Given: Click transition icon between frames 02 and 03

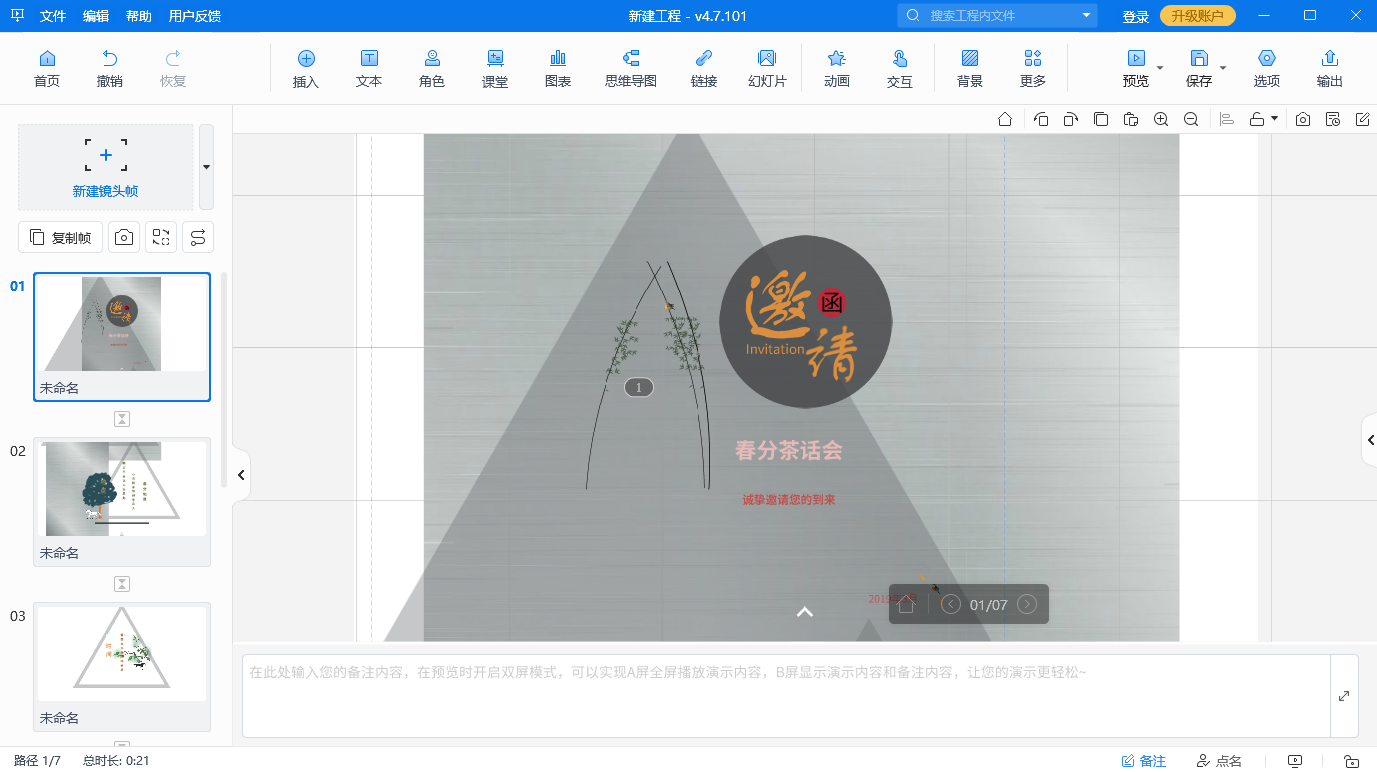Looking at the screenshot, I should 122,584.
